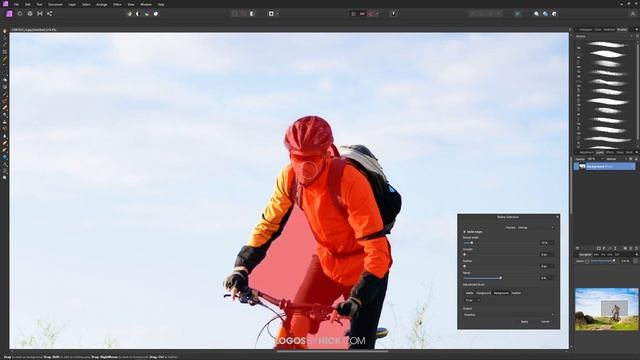The width and height of the screenshot is (640, 360).
Task: Open the Select menu
Action: tap(86, 4)
